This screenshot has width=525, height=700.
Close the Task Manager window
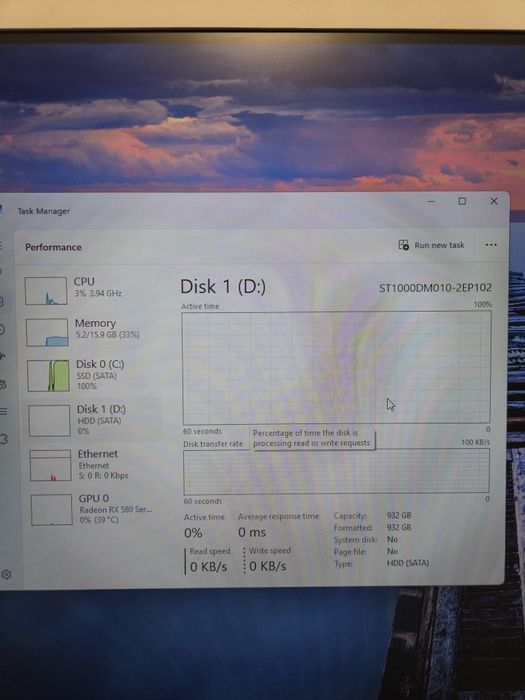[494, 201]
